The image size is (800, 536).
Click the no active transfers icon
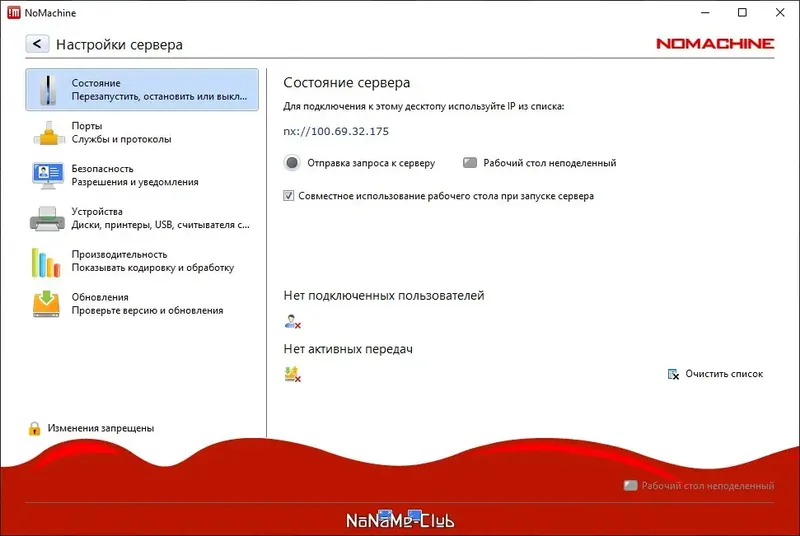[292, 374]
